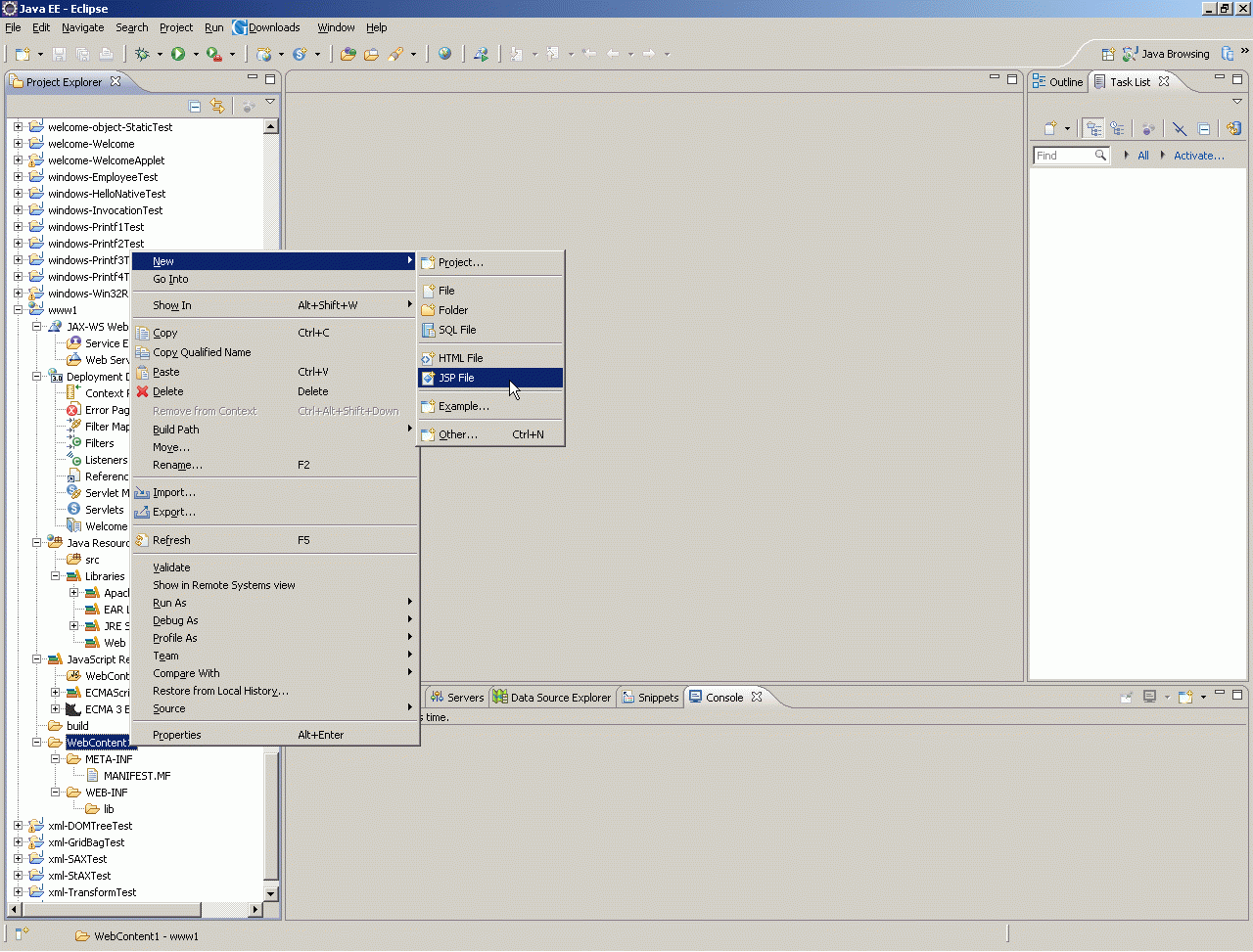Open the Project menu in menu bar

176,27
